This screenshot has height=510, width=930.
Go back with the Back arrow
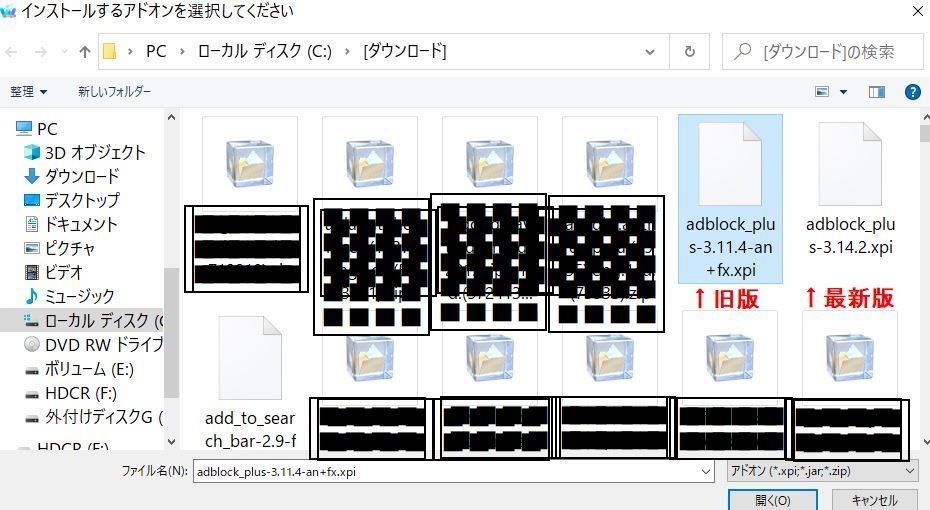[11, 52]
